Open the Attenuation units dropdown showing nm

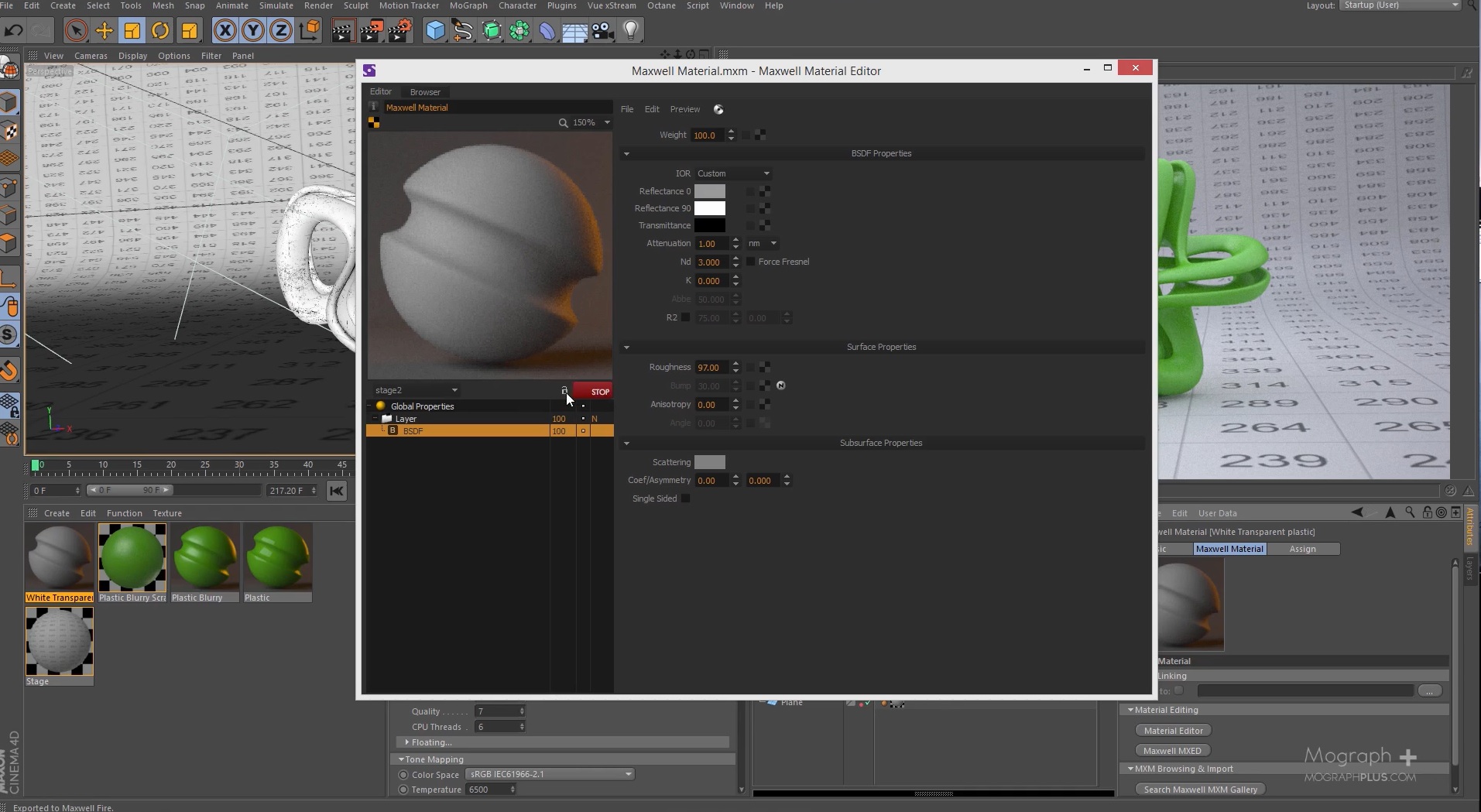click(763, 243)
